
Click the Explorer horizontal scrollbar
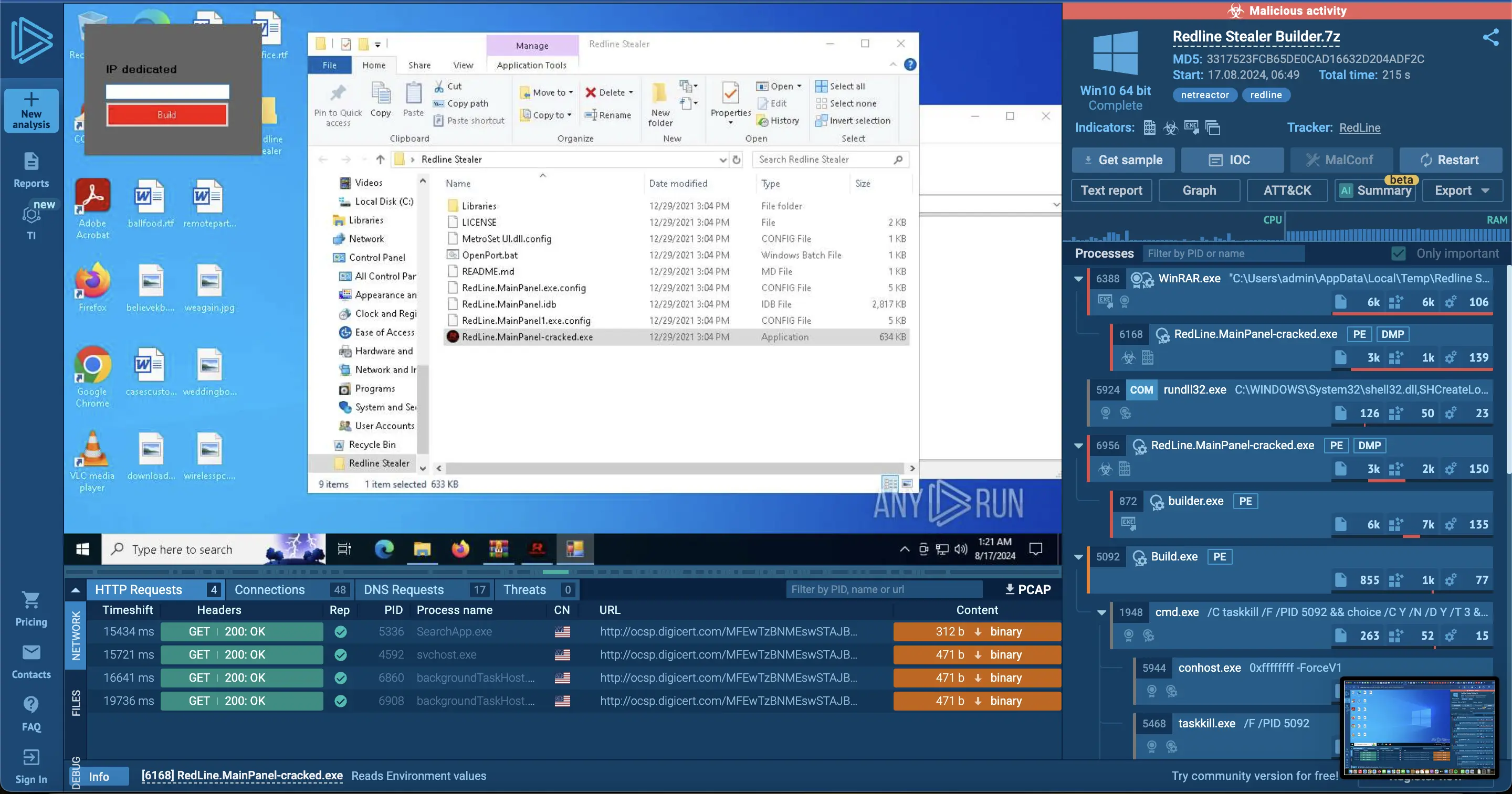pyautogui.click(x=675, y=468)
